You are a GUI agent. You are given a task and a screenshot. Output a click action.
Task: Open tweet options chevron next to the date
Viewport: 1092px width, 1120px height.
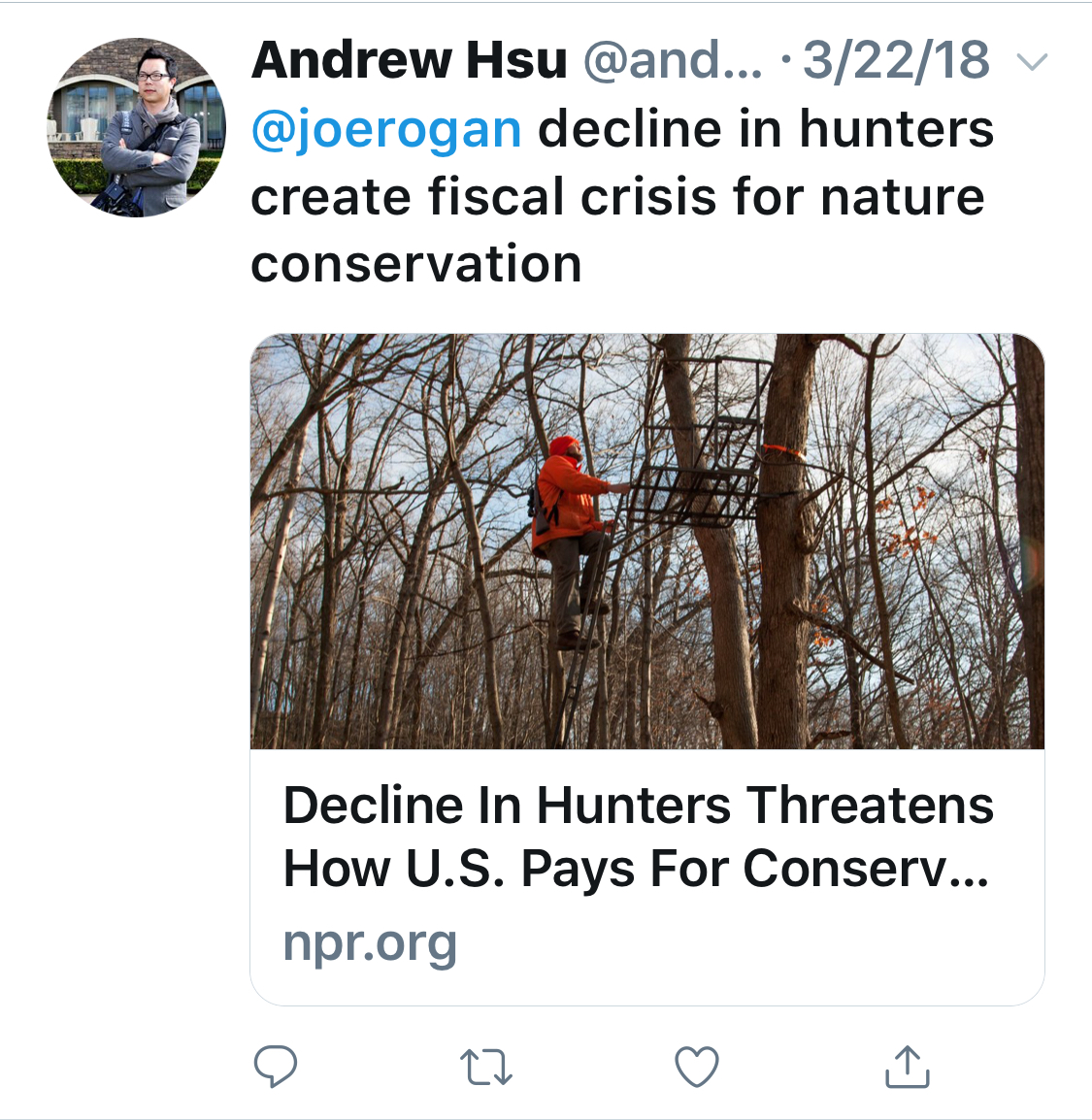(1031, 63)
